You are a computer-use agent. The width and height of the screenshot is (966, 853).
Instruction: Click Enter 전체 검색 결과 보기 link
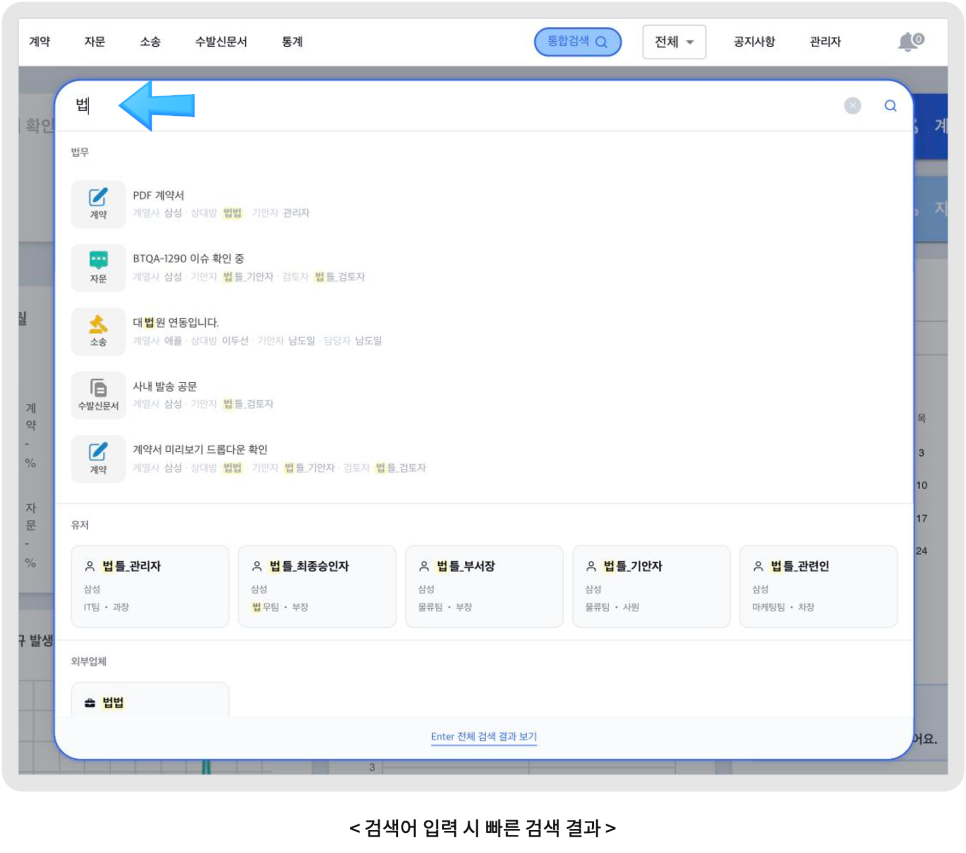(x=484, y=737)
